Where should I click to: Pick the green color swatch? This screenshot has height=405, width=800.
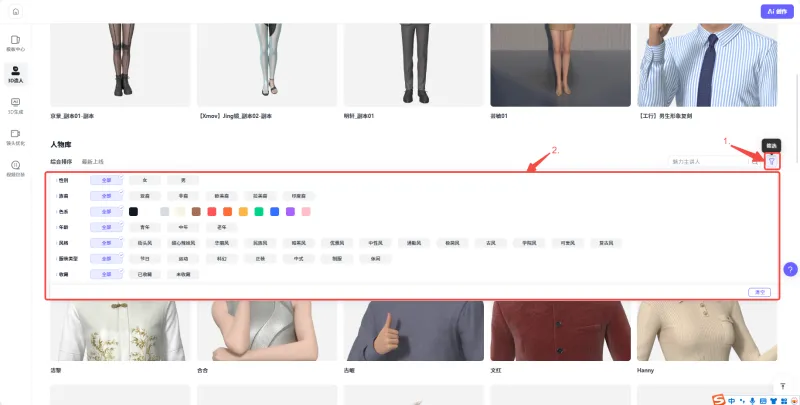[259, 212]
